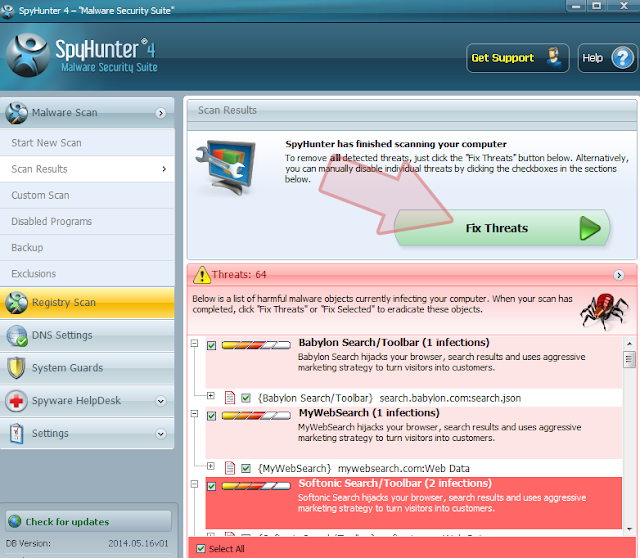Screen dimensions: 640x558
Task: Open Start New Scan menu item
Action: point(87,143)
